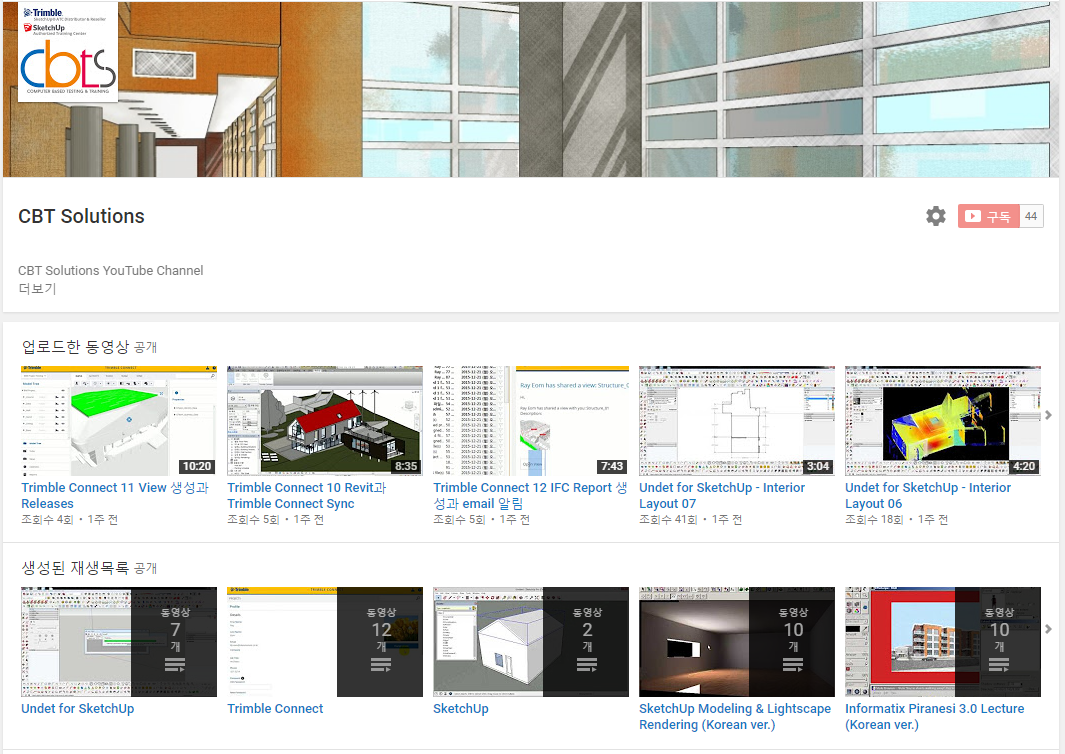The width and height of the screenshot is (1065, 754).
Task: Click CBT Solutions YouTube Channel description text
Action: click(111, 270)
